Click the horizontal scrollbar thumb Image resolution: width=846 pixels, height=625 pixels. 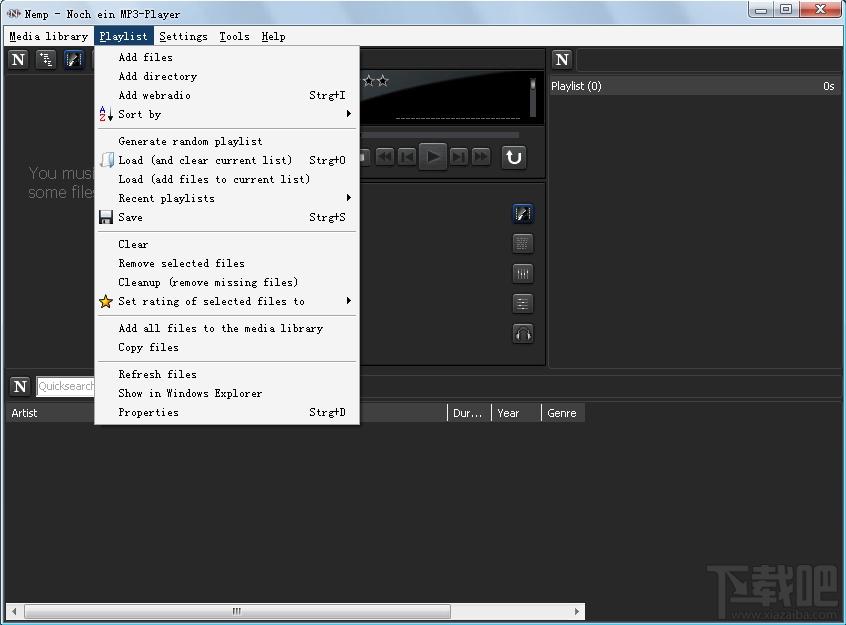237,611
